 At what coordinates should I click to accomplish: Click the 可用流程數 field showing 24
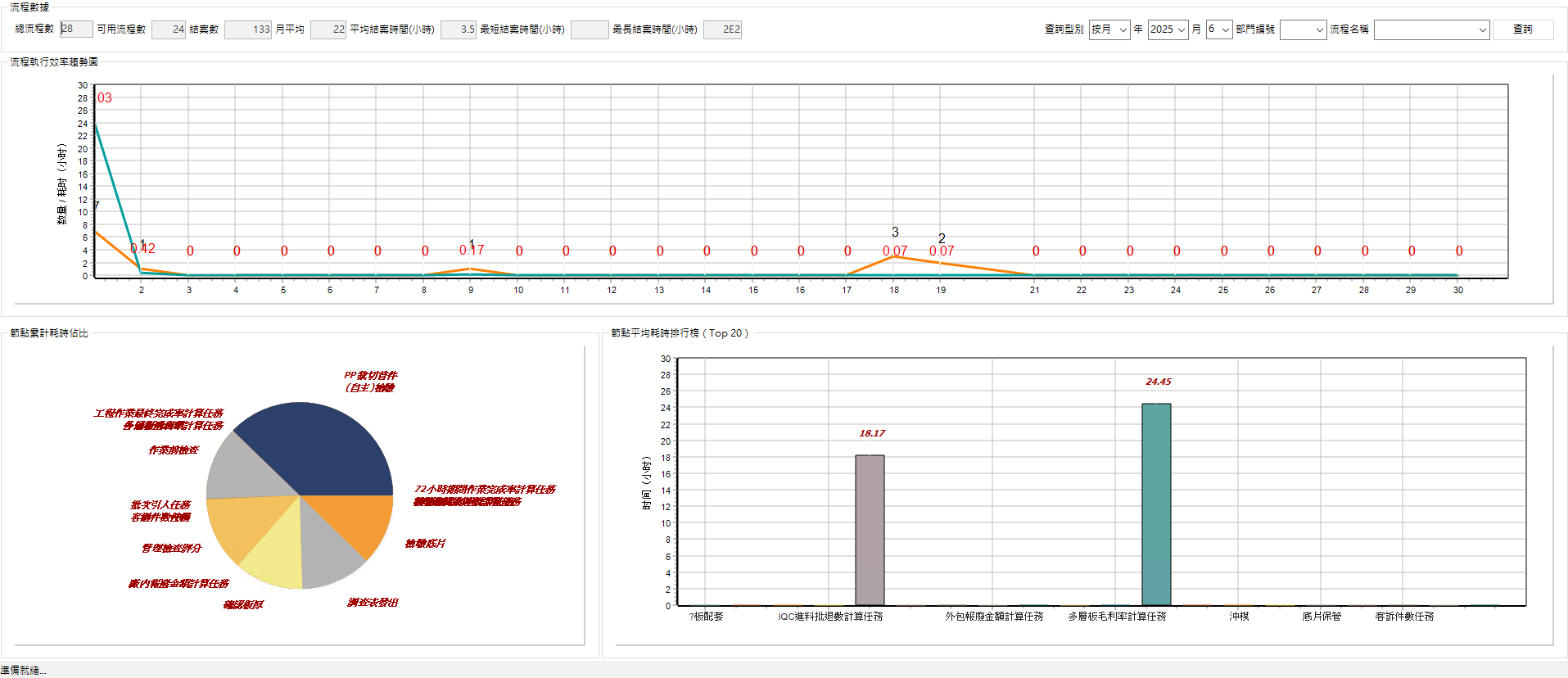(x=169, y=29)
